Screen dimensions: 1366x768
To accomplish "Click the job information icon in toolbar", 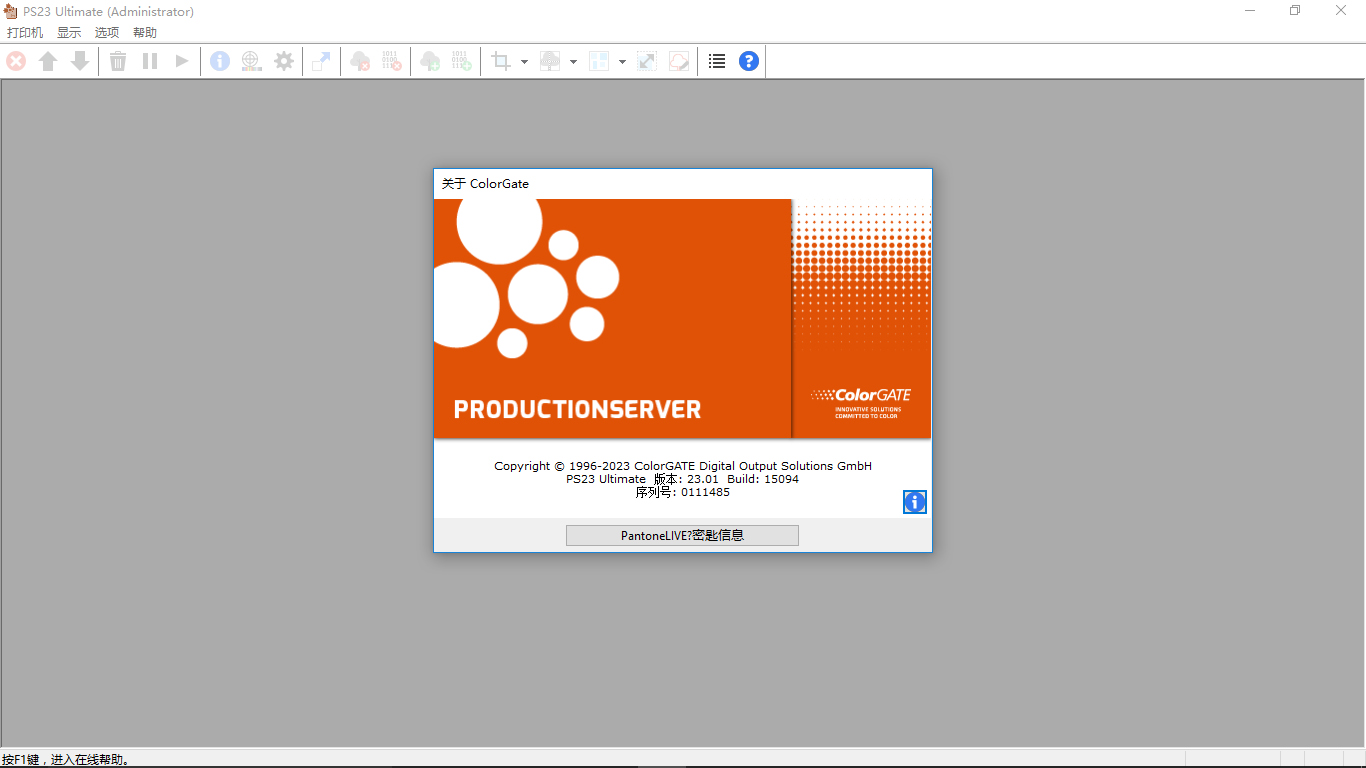I will pyautogui.click(x=220, y=61).
